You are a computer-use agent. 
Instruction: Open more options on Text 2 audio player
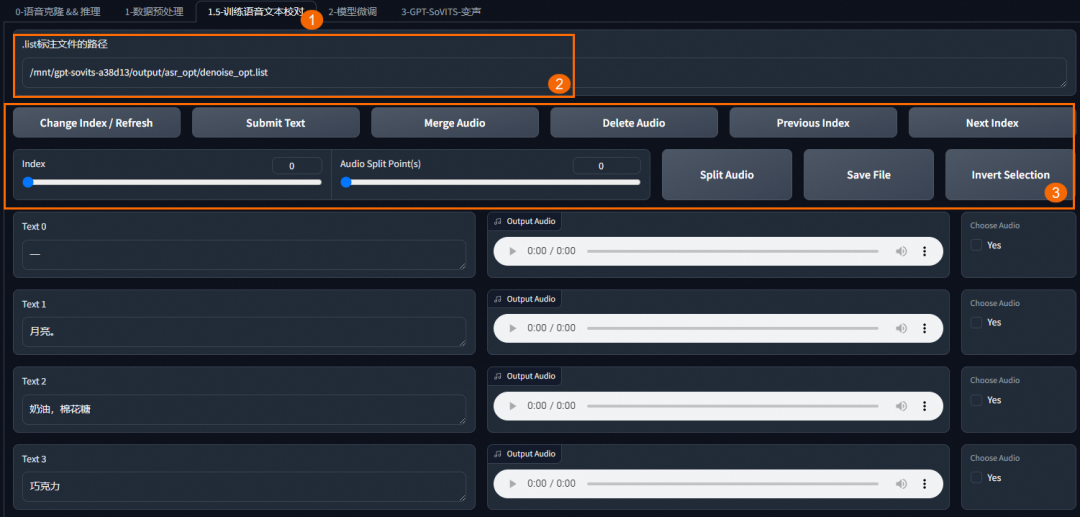point(924,406)
